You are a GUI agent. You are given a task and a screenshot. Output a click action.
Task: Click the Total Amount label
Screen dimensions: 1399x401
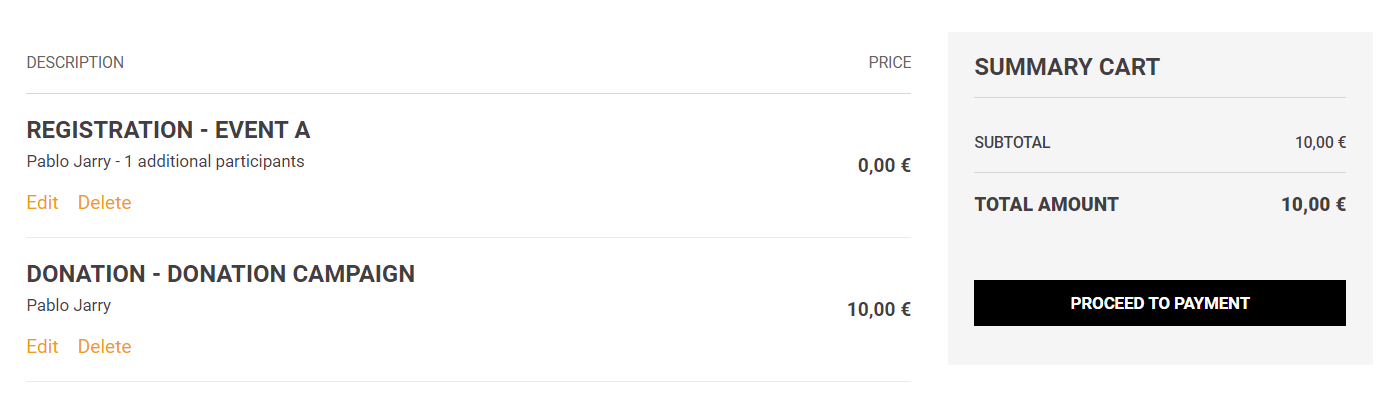[1046, 205]
